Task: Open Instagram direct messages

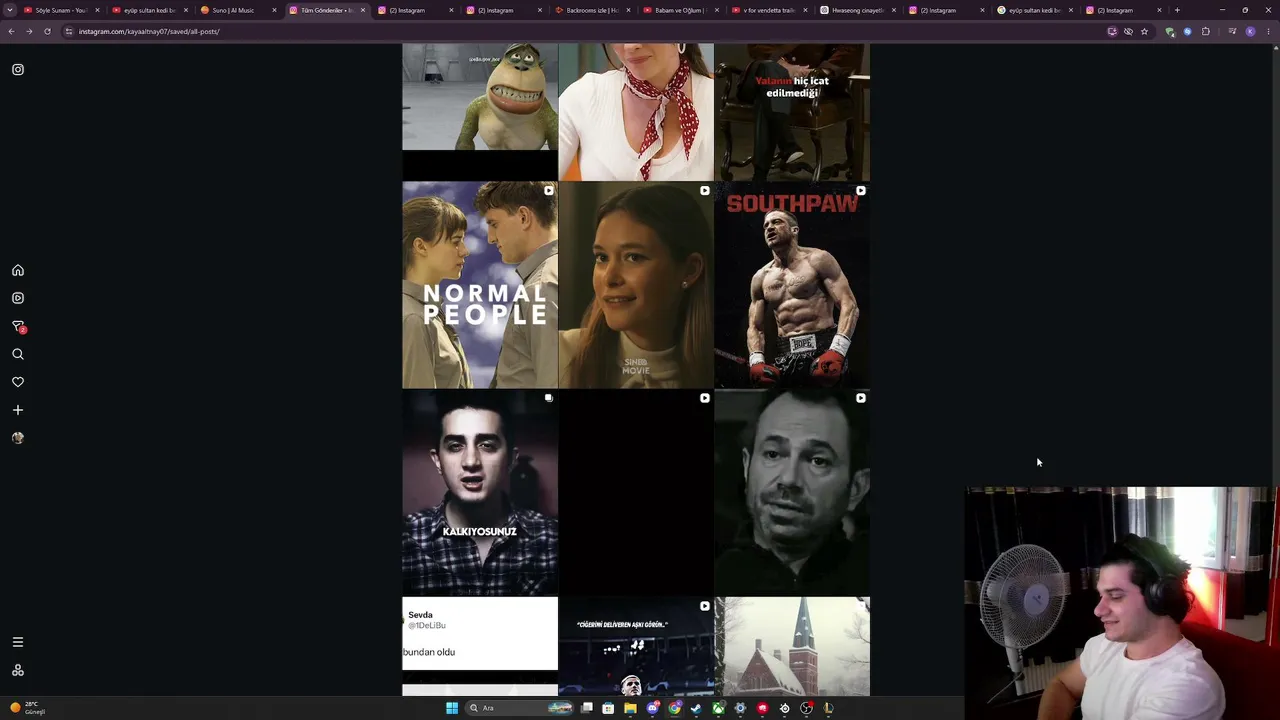Action: 18,326
